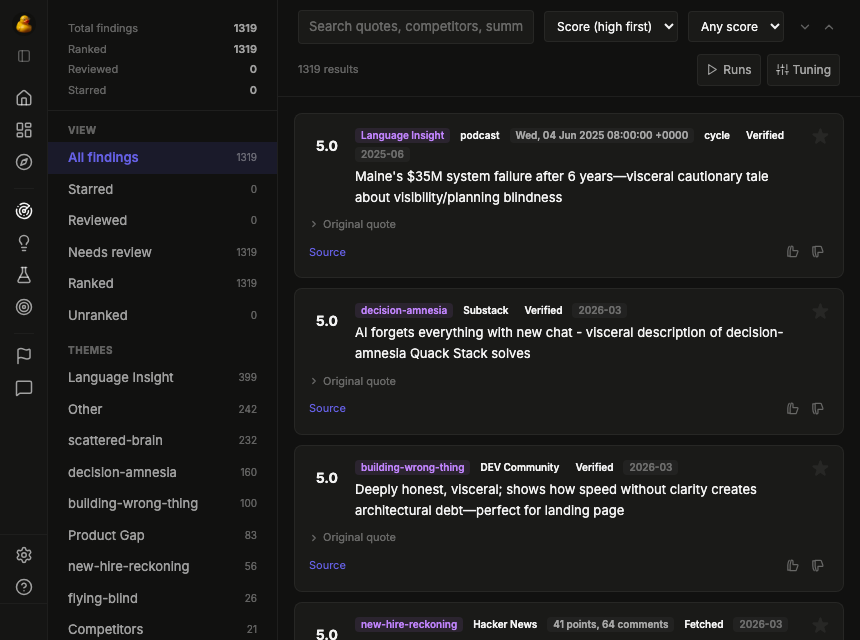860x640 pixels.
Task: Click the flask experiments icon
Action: coord(23,275)
